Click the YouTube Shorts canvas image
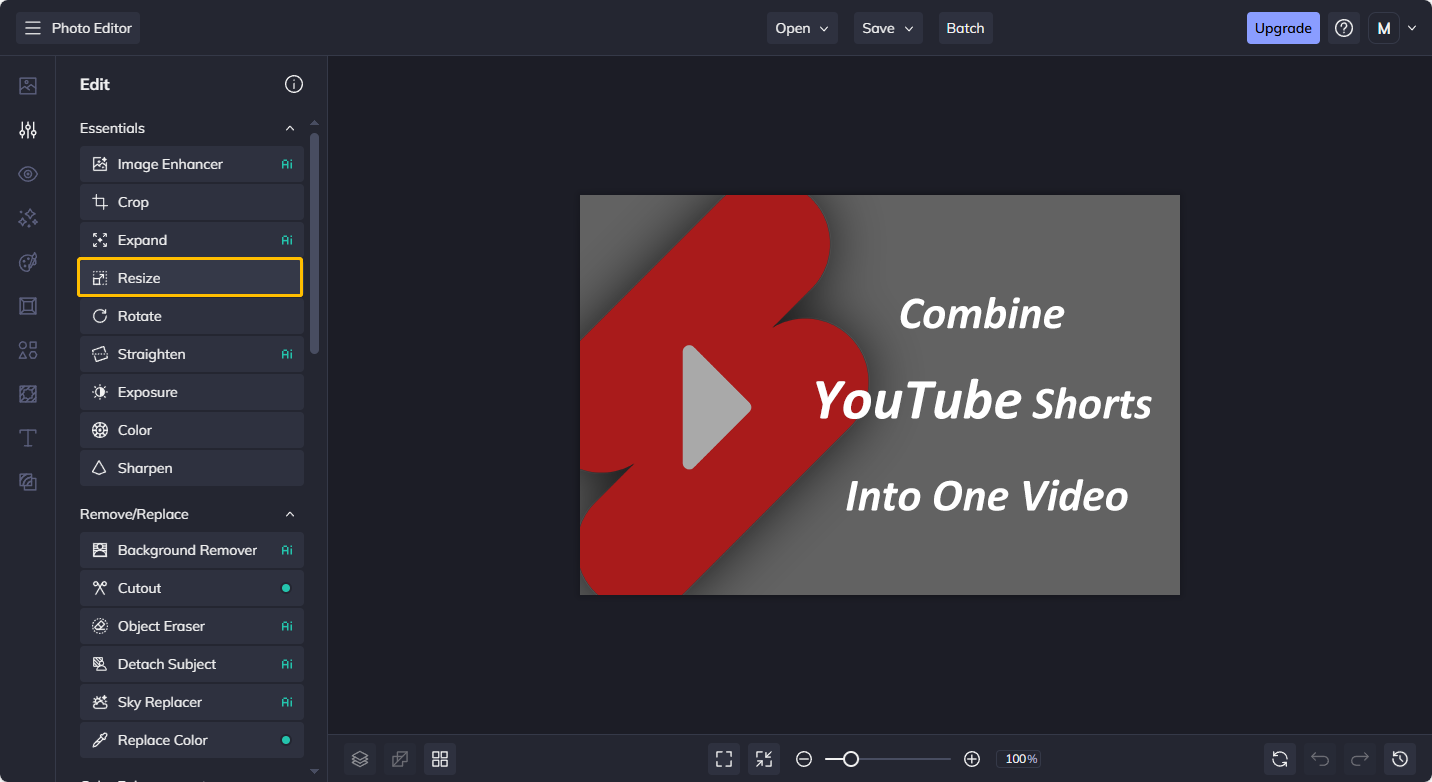This screenshot has width=1432, height=782. [880, 395]
